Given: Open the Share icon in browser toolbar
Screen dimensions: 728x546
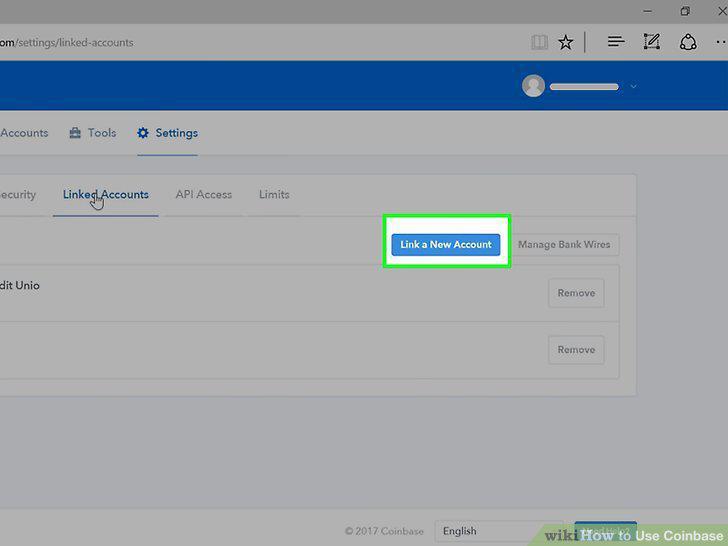Looking at the screenshot, I should (688, 42).
